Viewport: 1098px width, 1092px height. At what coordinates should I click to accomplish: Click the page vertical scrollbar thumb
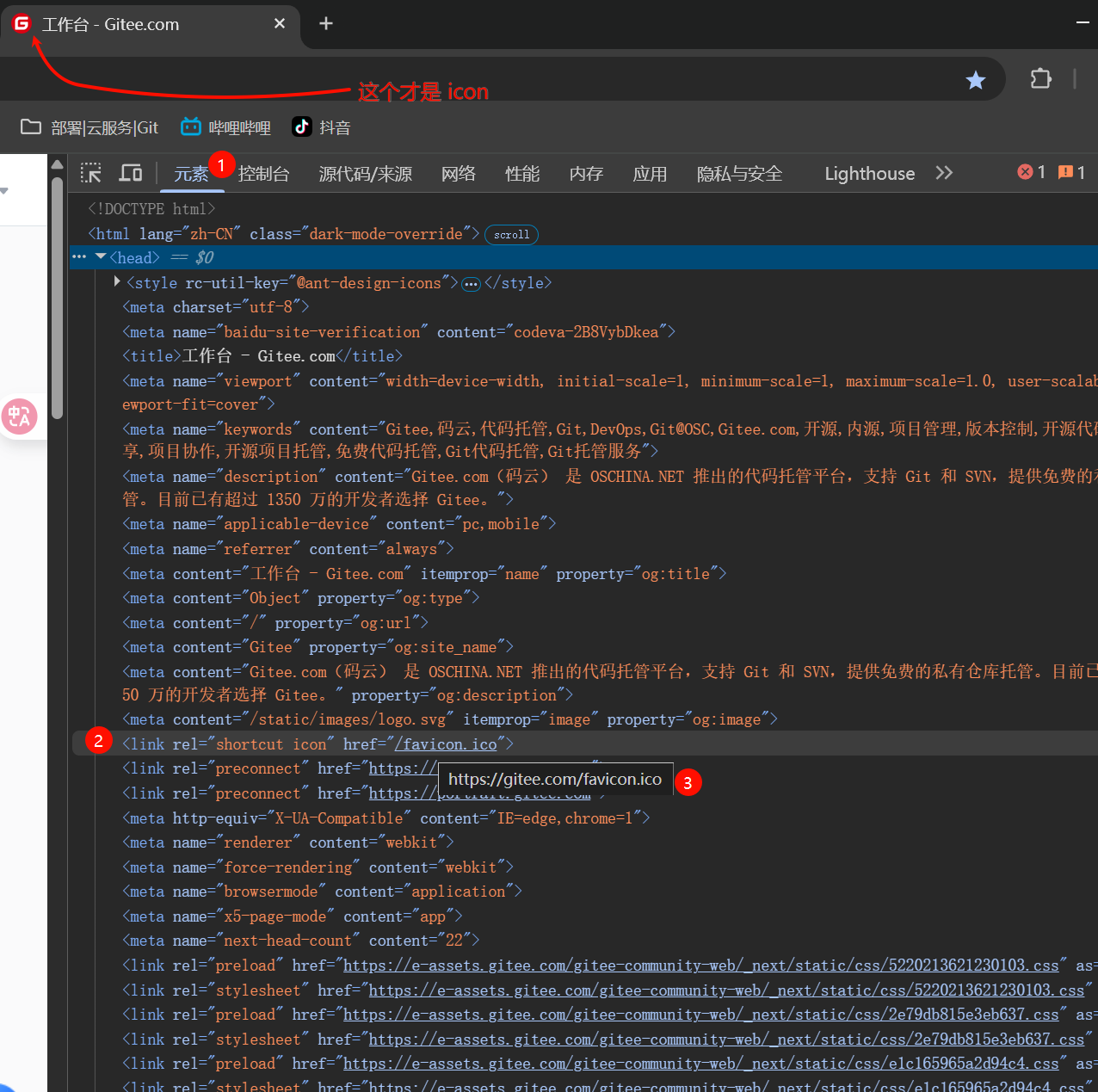(57, 297)
